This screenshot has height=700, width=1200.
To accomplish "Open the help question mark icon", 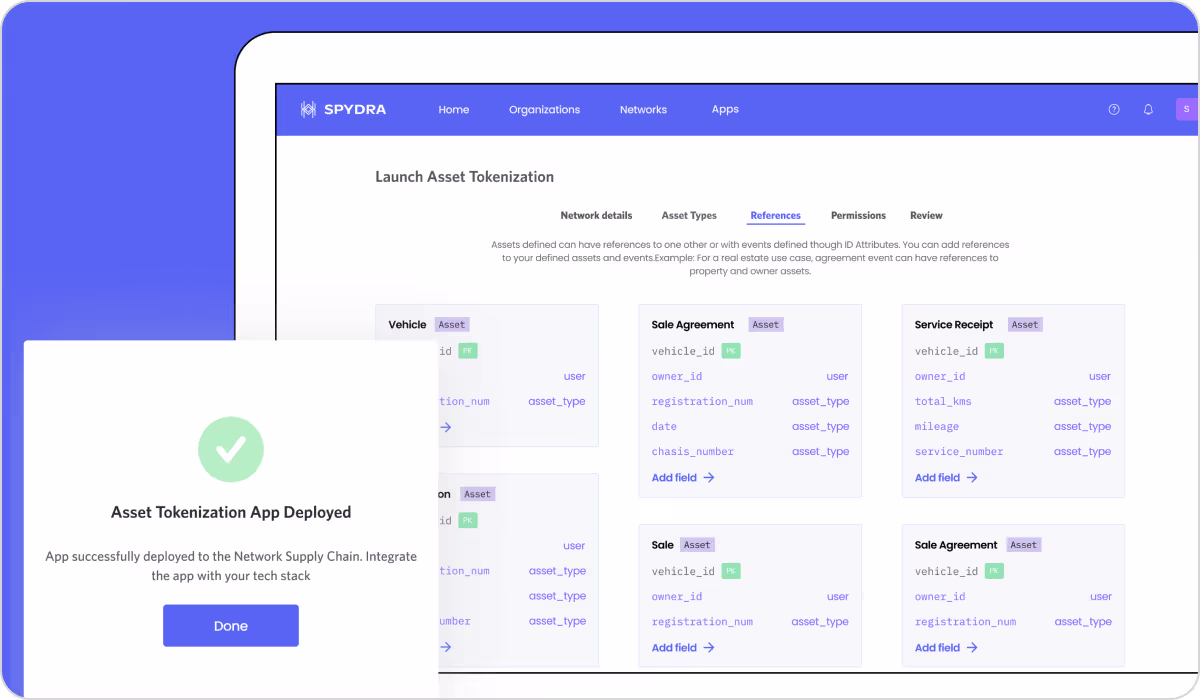I will (1114, 110).
